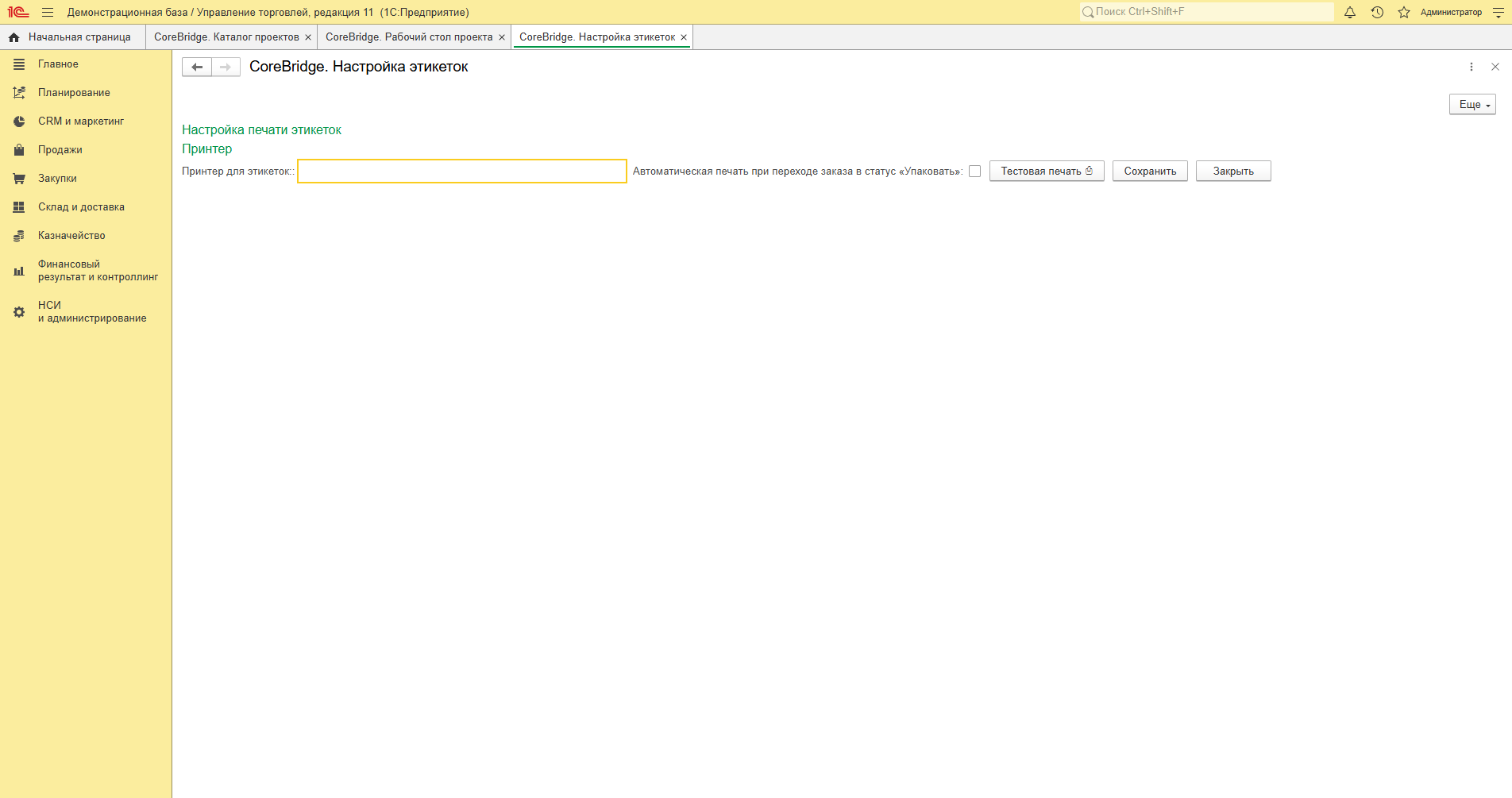Open the Склад и доставка section

point(81,207)
